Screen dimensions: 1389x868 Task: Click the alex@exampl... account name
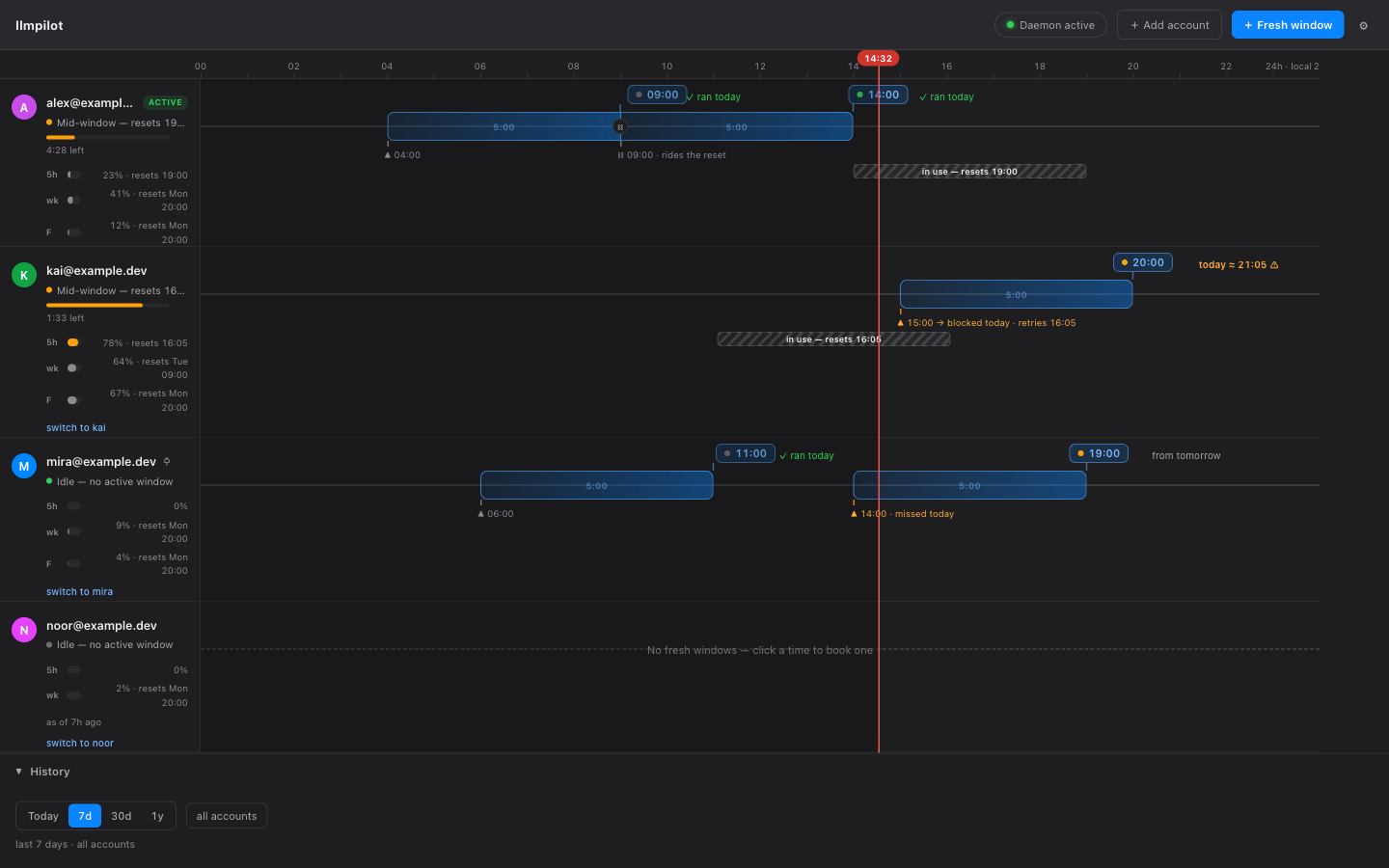tap(90, 103)
